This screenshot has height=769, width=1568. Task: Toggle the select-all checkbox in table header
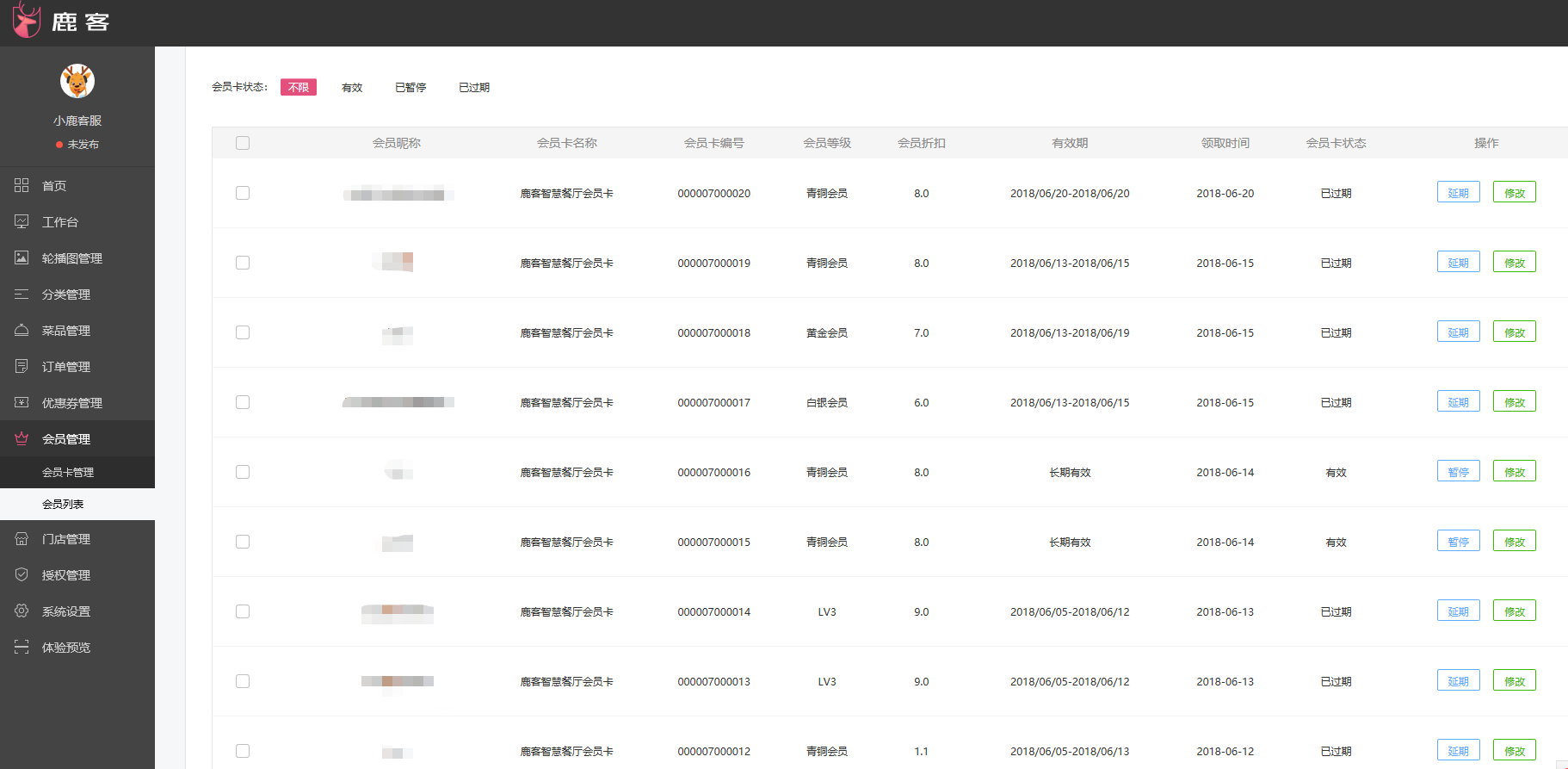click(243, 143)
